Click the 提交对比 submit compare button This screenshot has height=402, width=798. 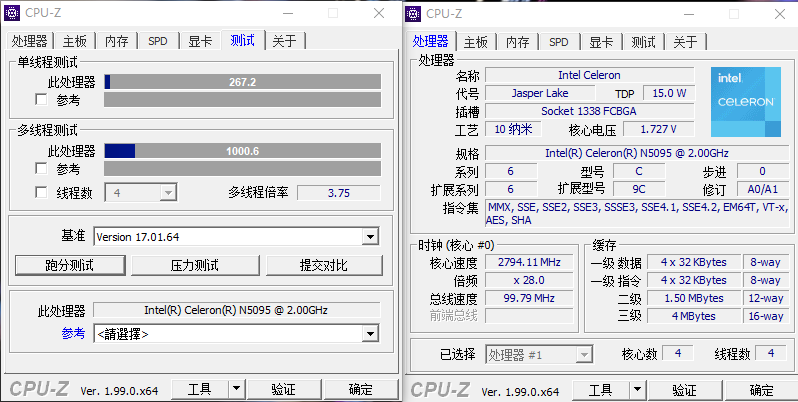324,265
